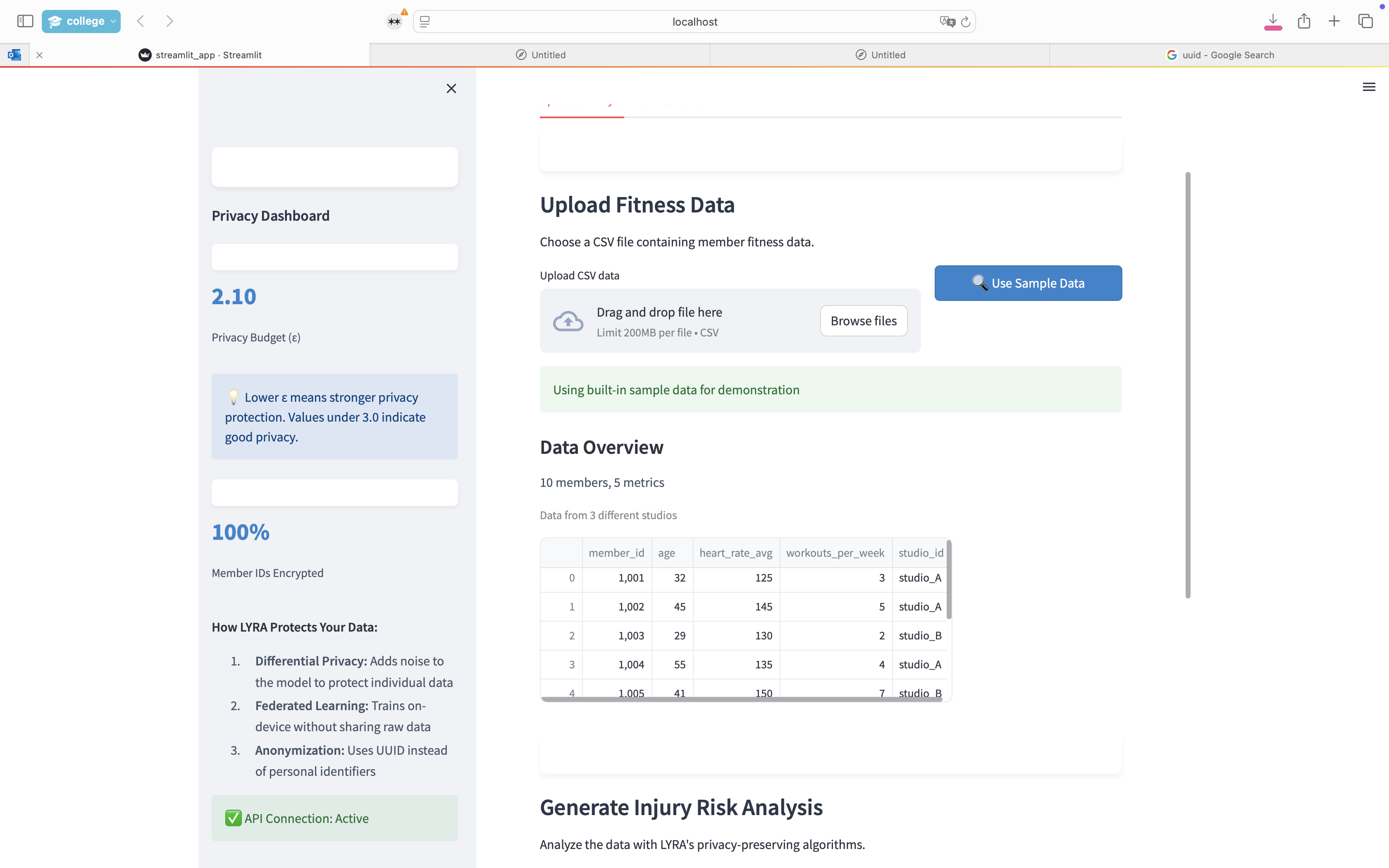The image size is (1389, 868).
Task: Click the data table vertical scrollbar
Action: coord(949,580)
